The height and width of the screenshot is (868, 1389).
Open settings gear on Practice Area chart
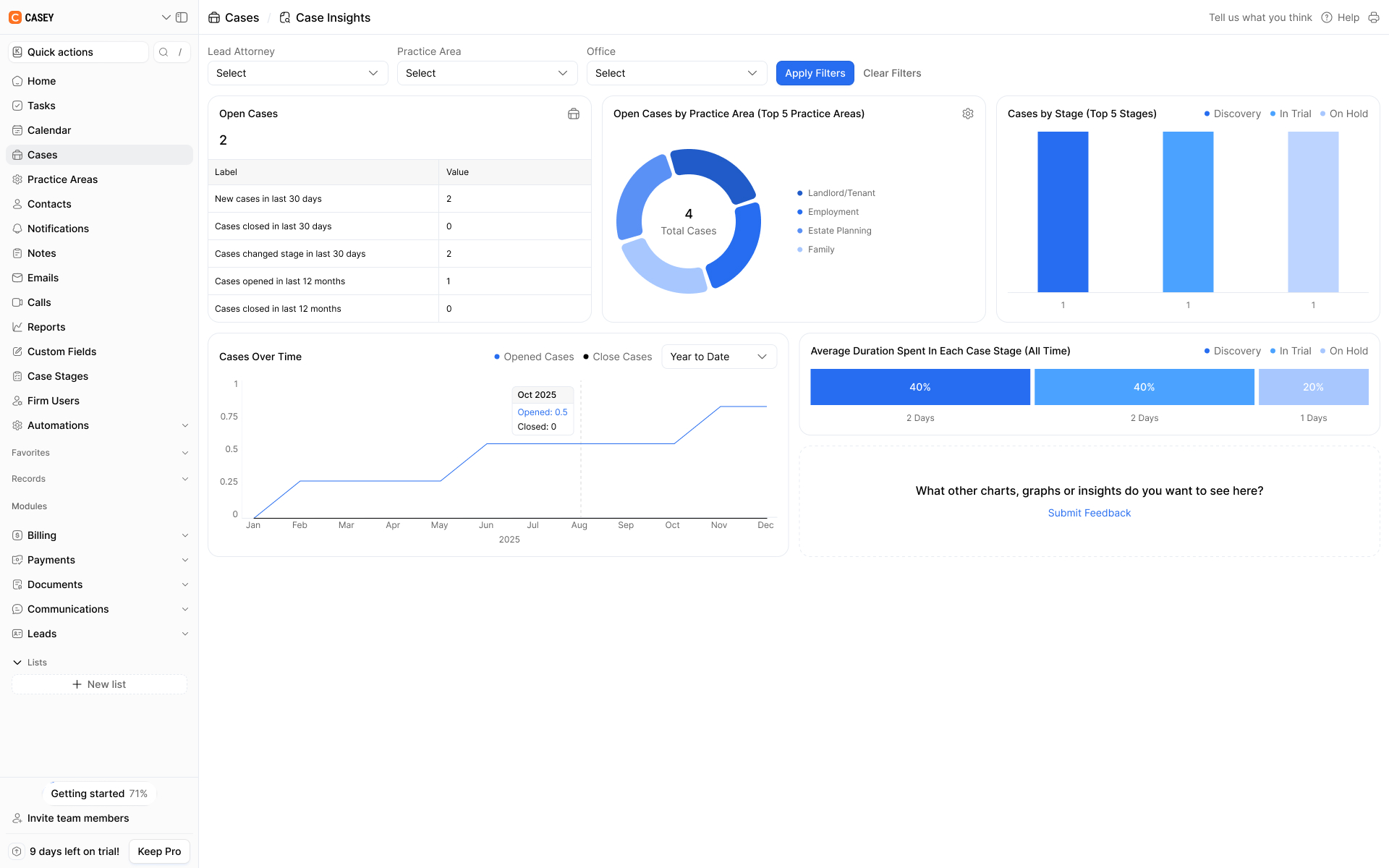pyautogui.click(x=968, y=114)
